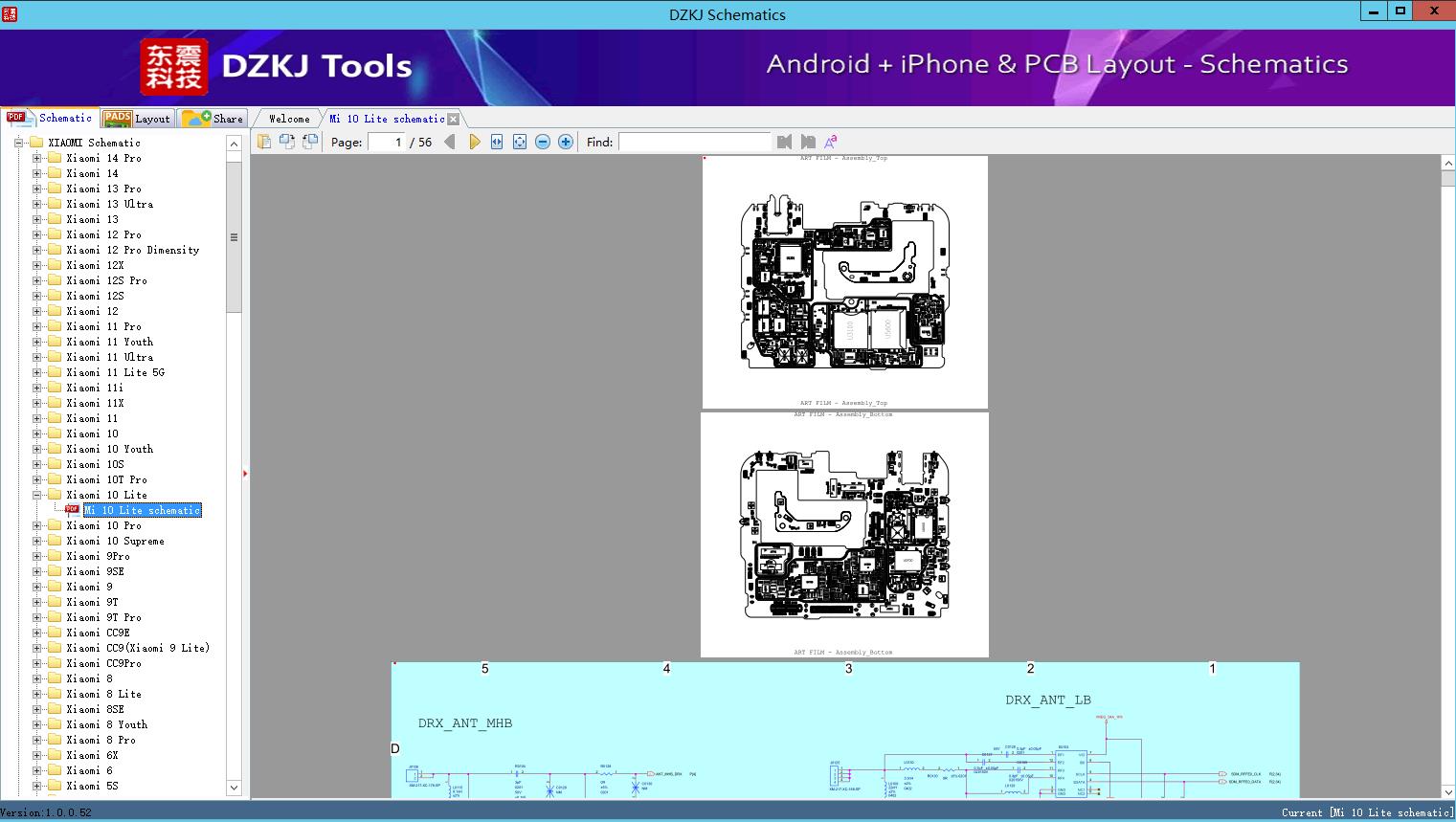
Task: Open the Share panel tab
Action: 213,119
